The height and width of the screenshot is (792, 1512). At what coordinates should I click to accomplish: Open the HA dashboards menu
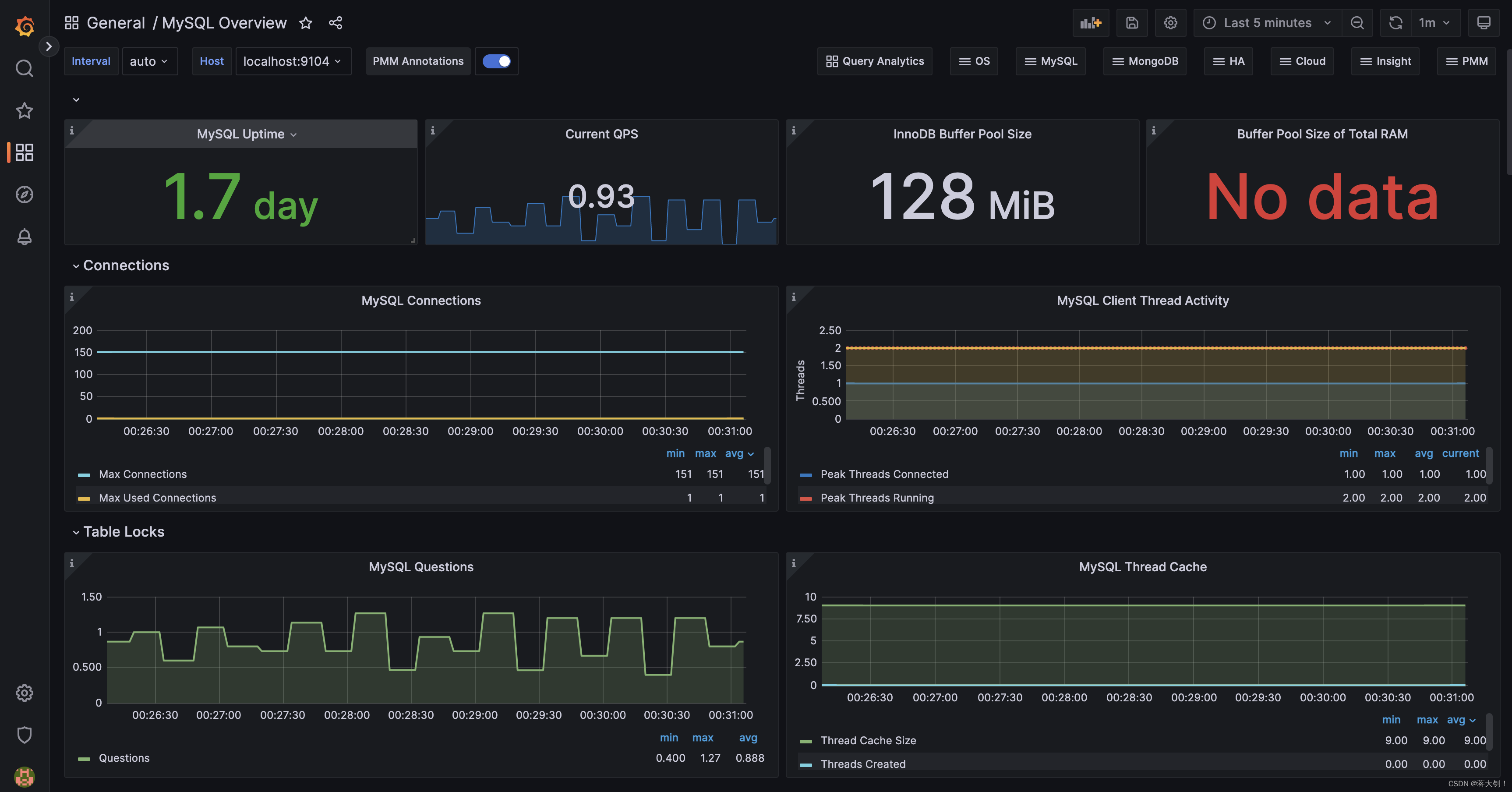[1229, 61]
